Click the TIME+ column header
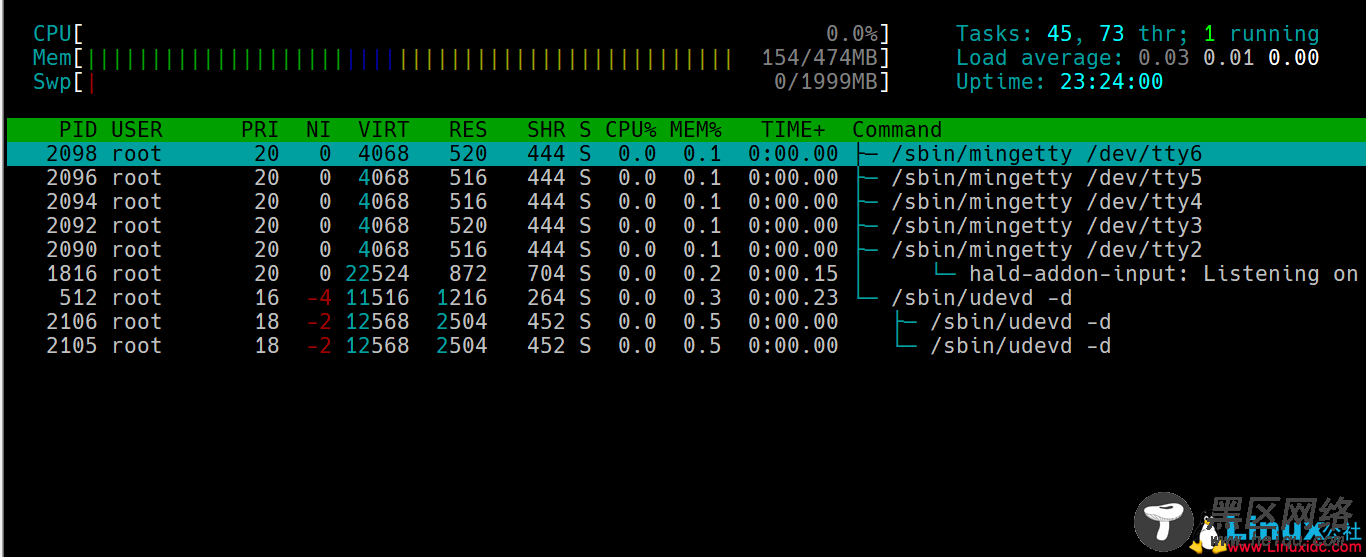The height and width of the screenshot is (557, 1366). [x=794, y=130]
